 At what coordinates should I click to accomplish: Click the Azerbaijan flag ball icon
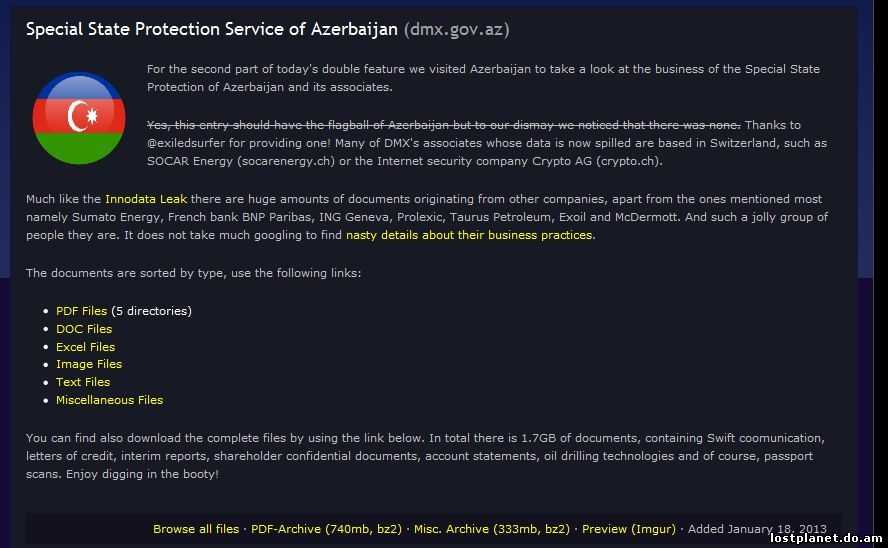click(x=79, y=118)
